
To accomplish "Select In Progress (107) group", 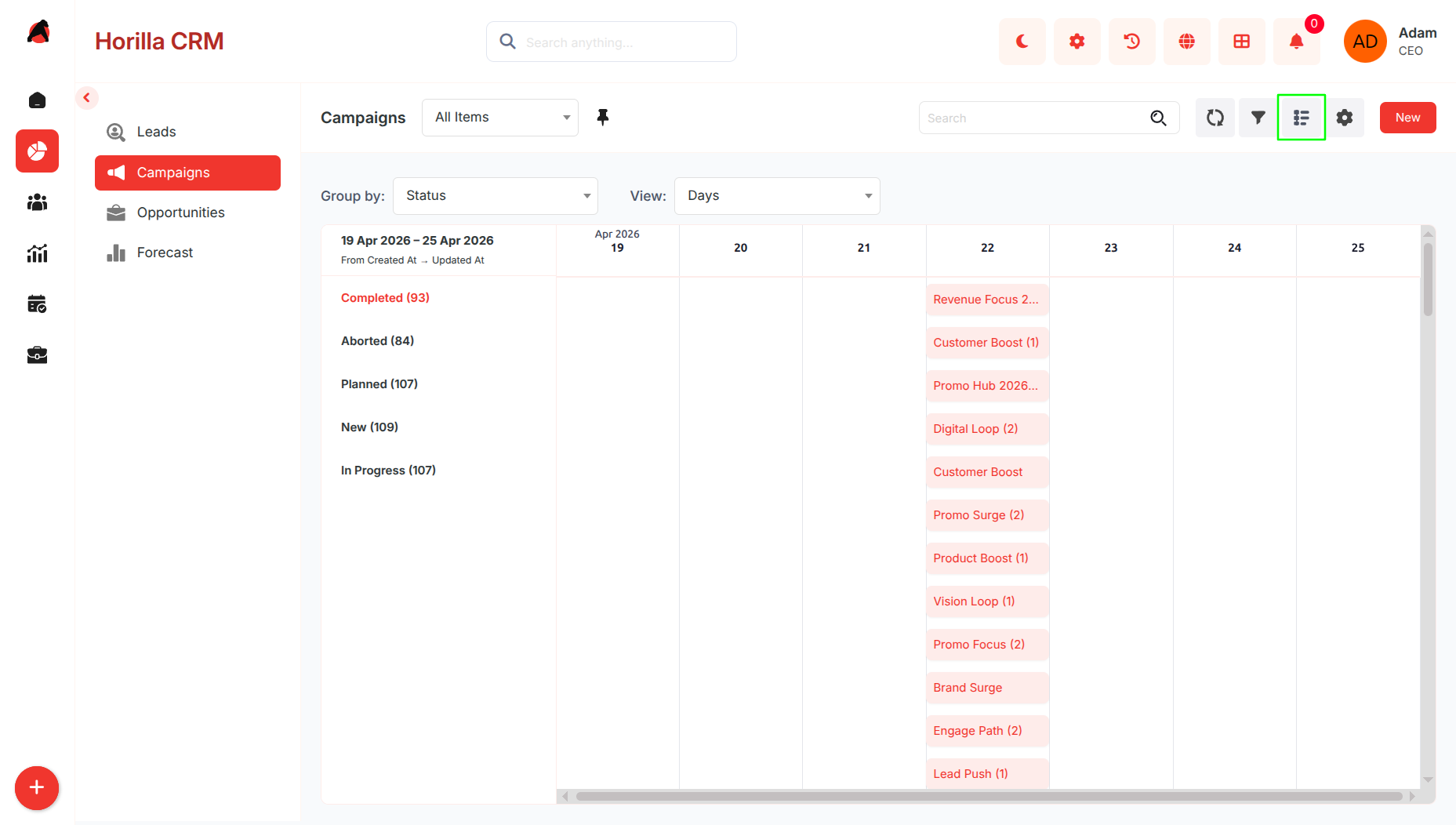I will click(x=388, y=471).
